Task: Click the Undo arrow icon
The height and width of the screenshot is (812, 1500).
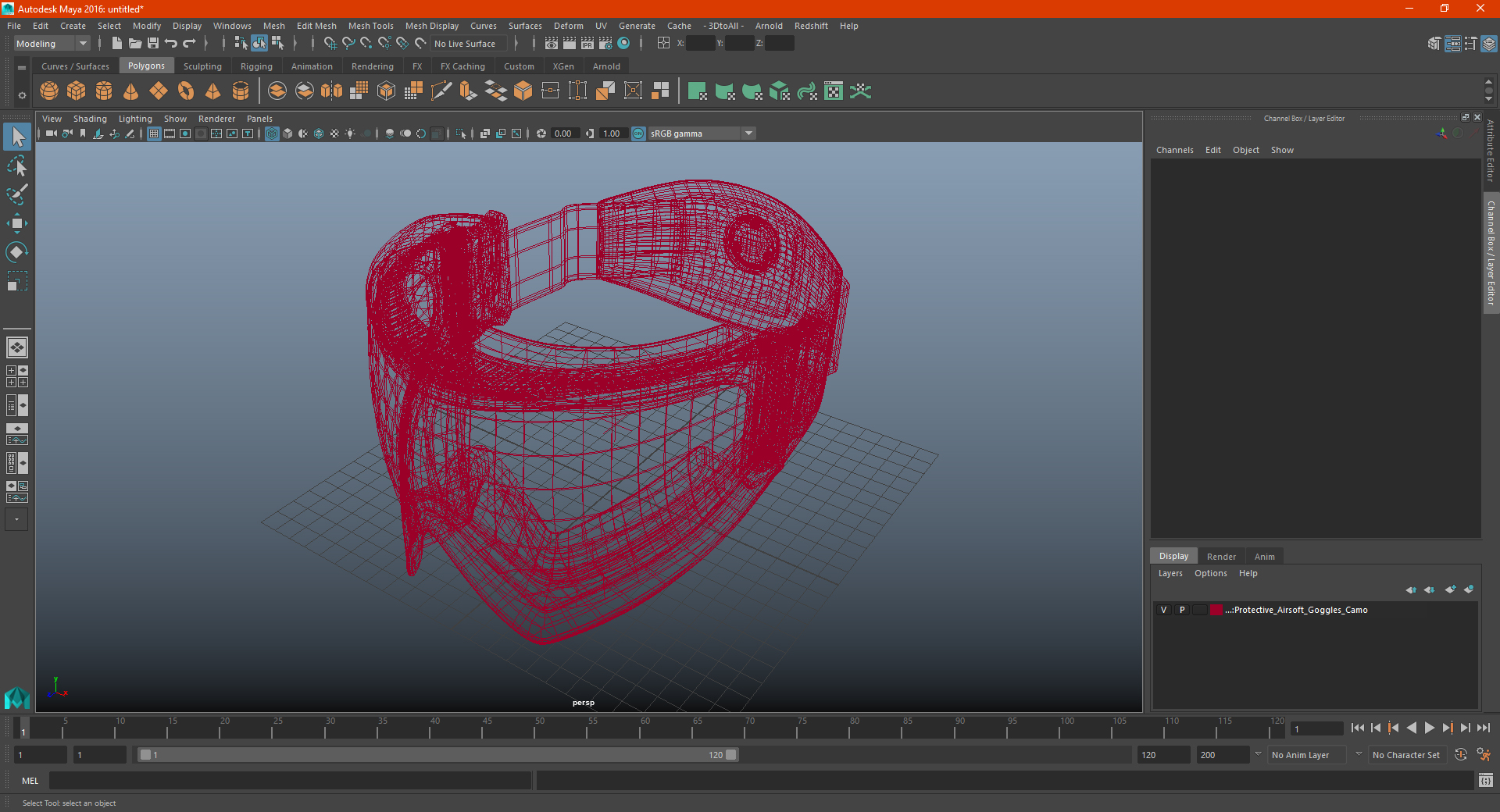Action: tap(171, 44)
